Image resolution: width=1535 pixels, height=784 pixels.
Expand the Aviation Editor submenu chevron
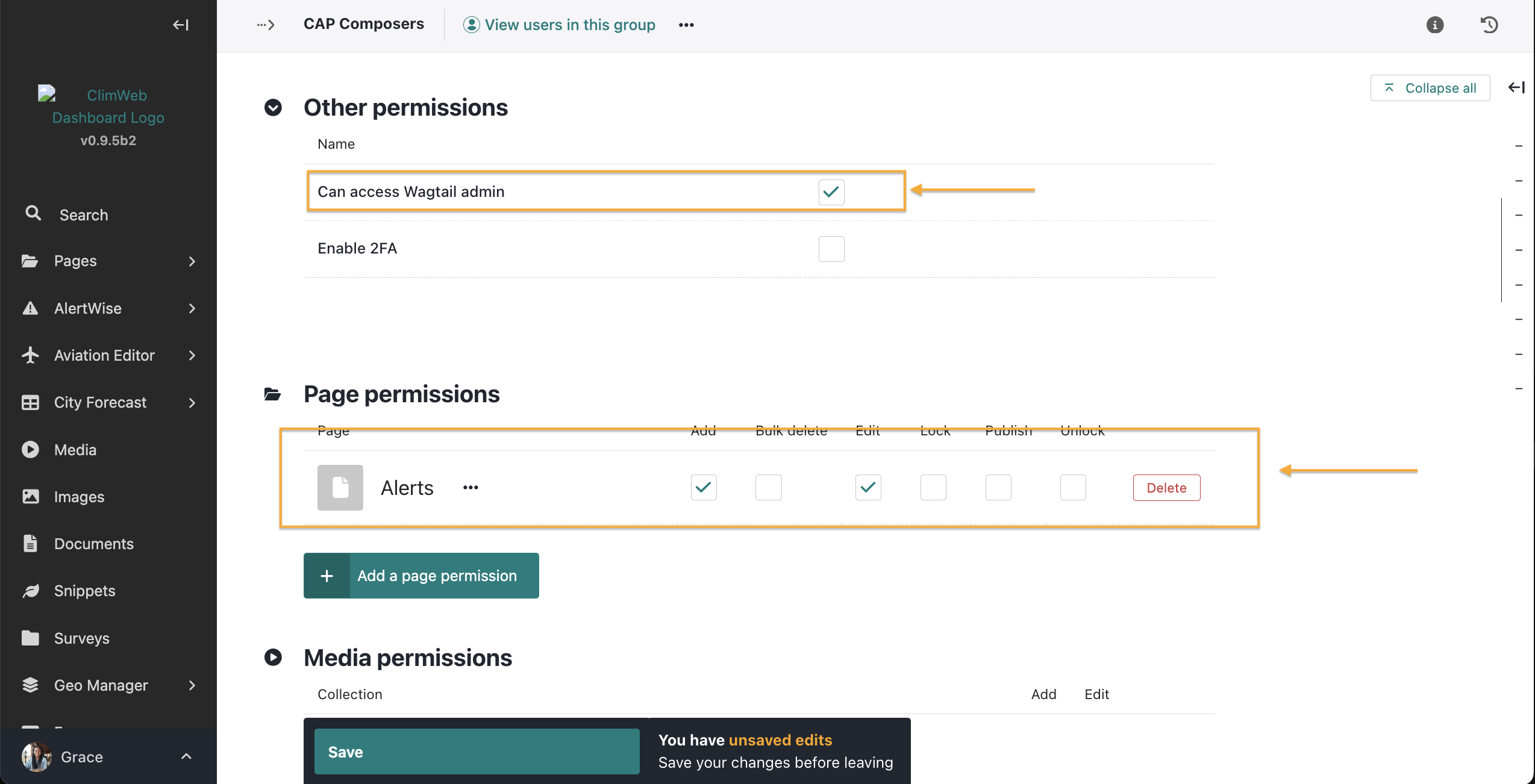point(192,355)
